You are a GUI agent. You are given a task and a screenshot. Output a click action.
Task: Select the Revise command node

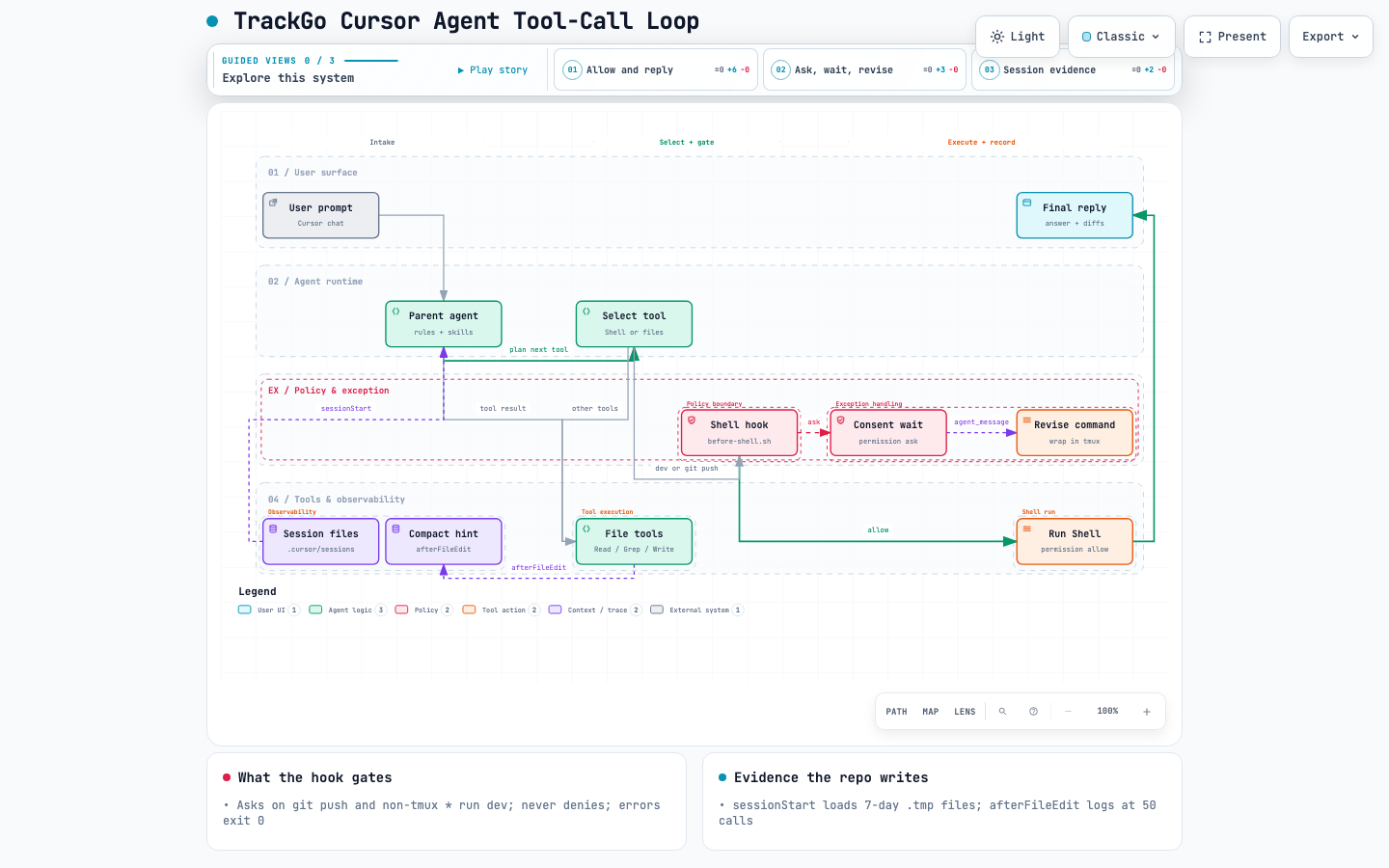tap(1075, 433)
